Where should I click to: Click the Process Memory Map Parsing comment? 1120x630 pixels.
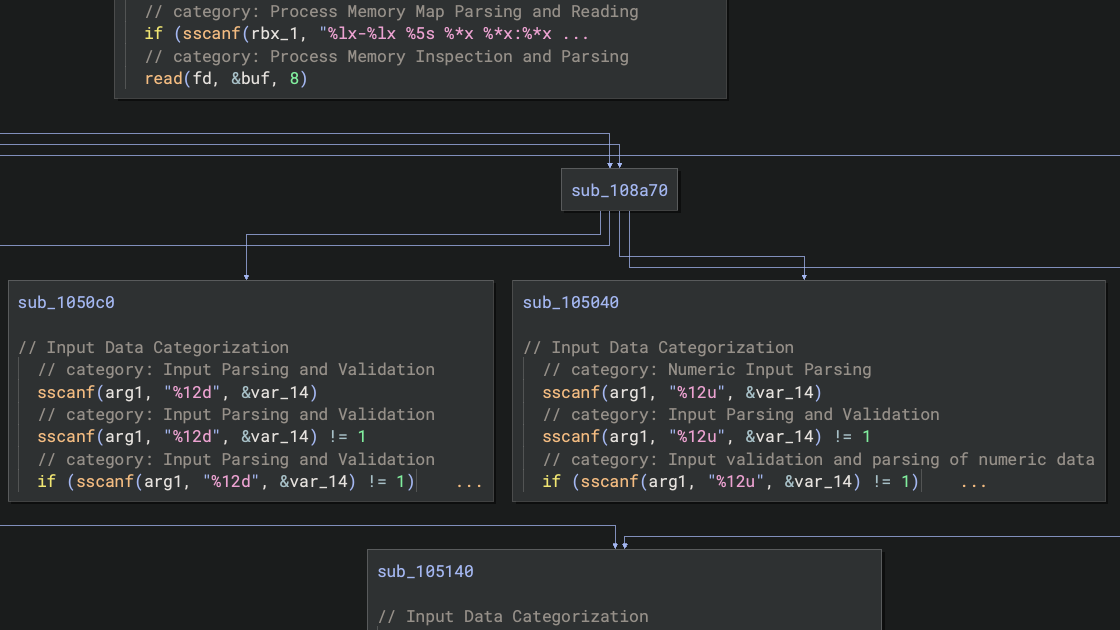click(x=390, y=11)
